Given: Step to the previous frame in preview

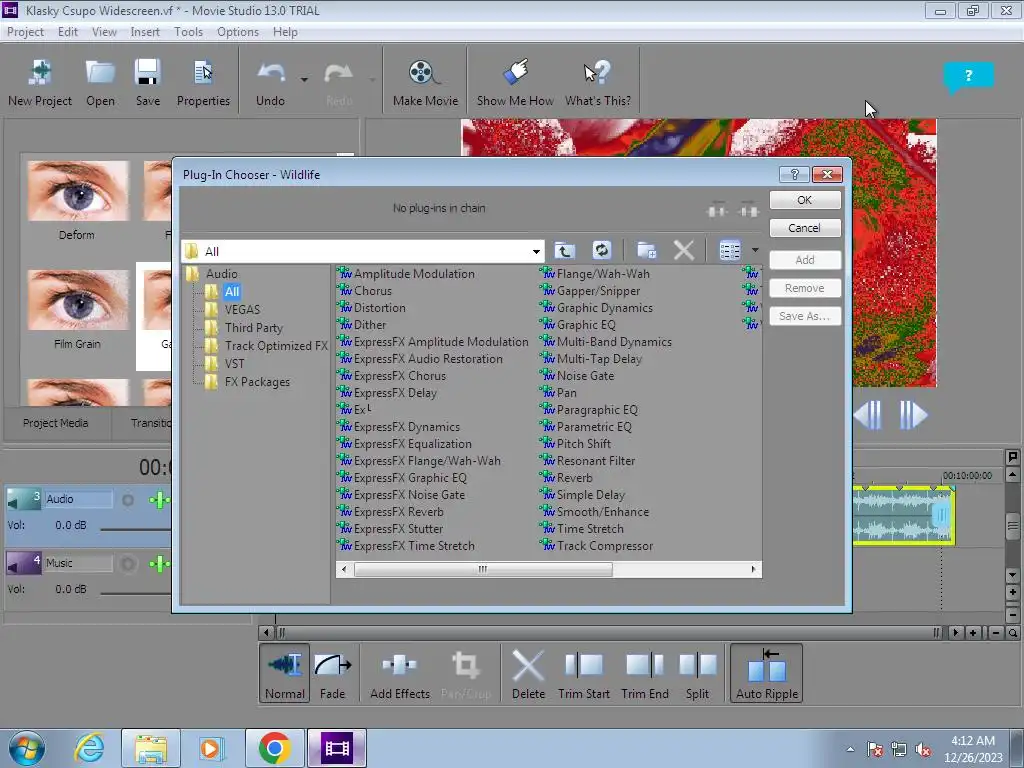Looking at the screenshot, I should (869, 415).
